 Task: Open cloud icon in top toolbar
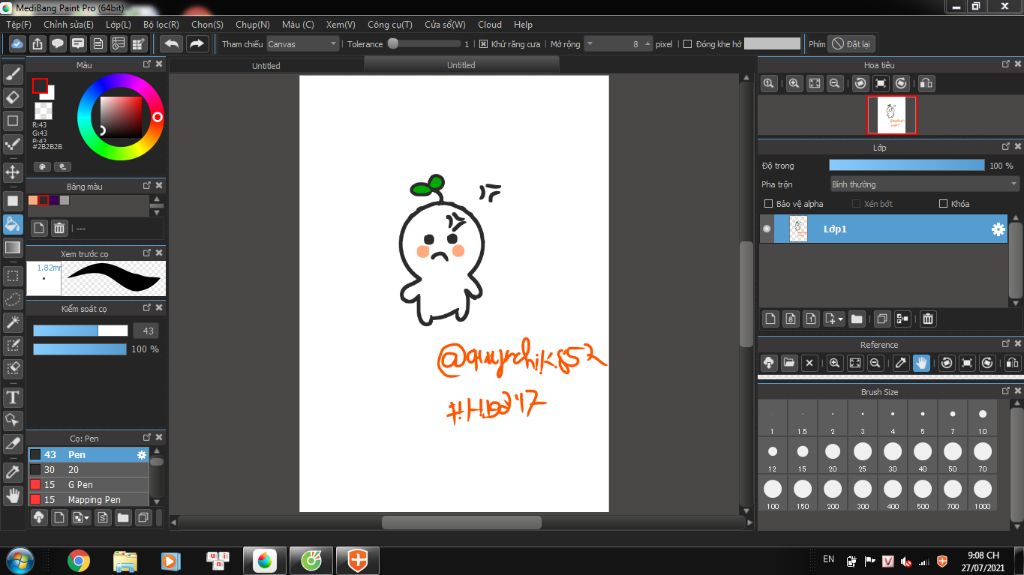point(16,44)
